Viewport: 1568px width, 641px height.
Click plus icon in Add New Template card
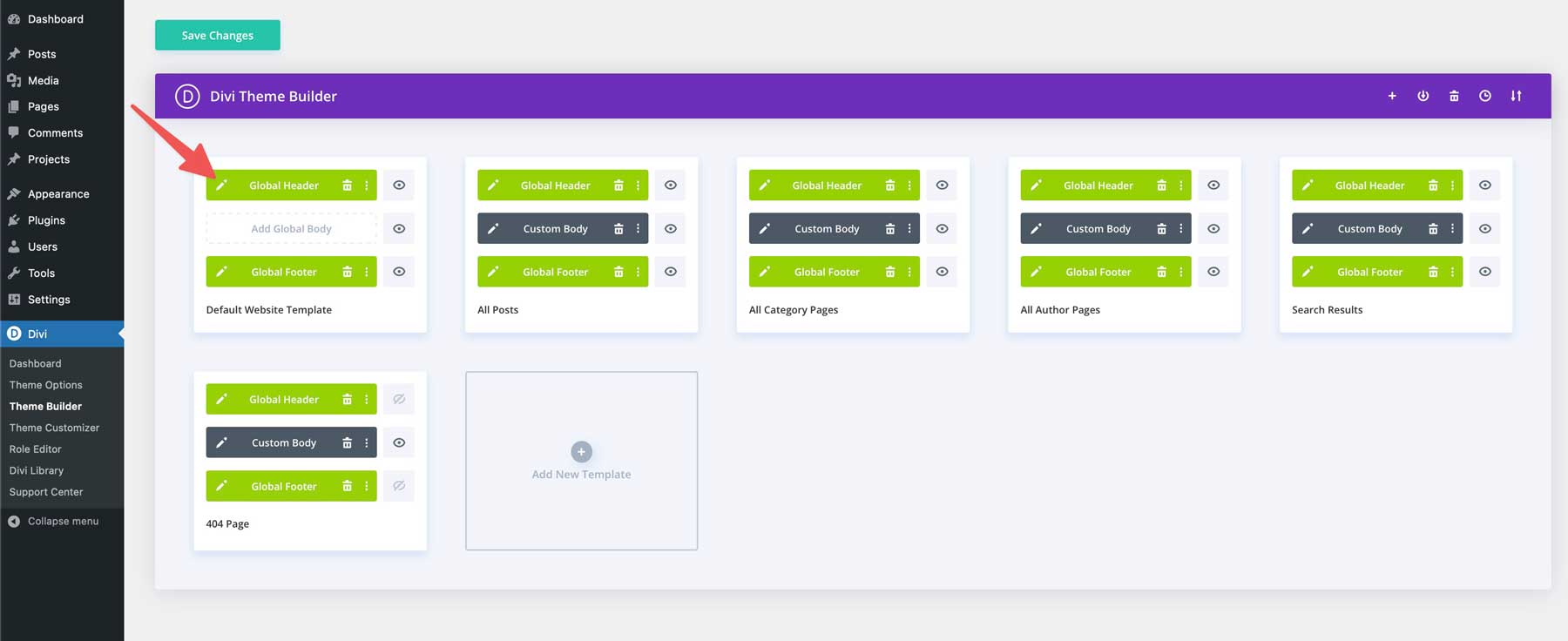click(x=581, y=452)
